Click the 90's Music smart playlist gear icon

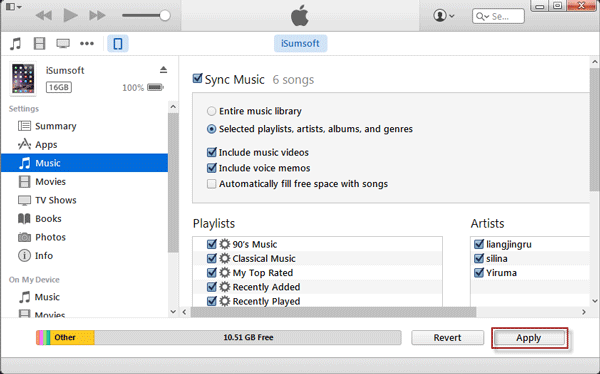pos(225,244)
